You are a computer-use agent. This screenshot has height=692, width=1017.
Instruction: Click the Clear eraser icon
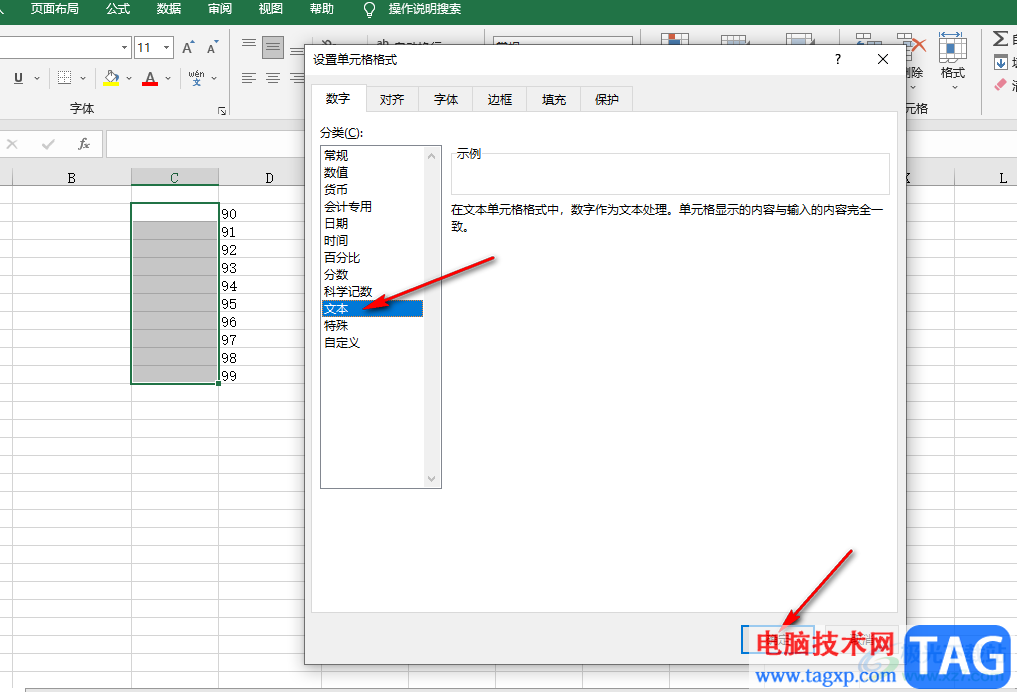point(1001,85)
